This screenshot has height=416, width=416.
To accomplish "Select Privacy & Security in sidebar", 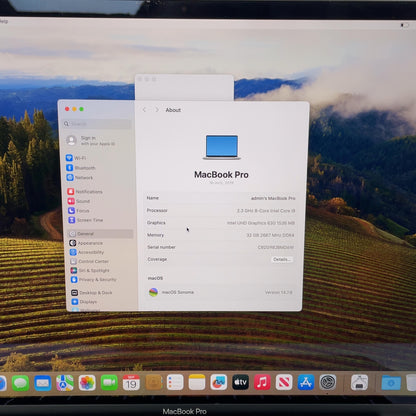I will [94, 280].
